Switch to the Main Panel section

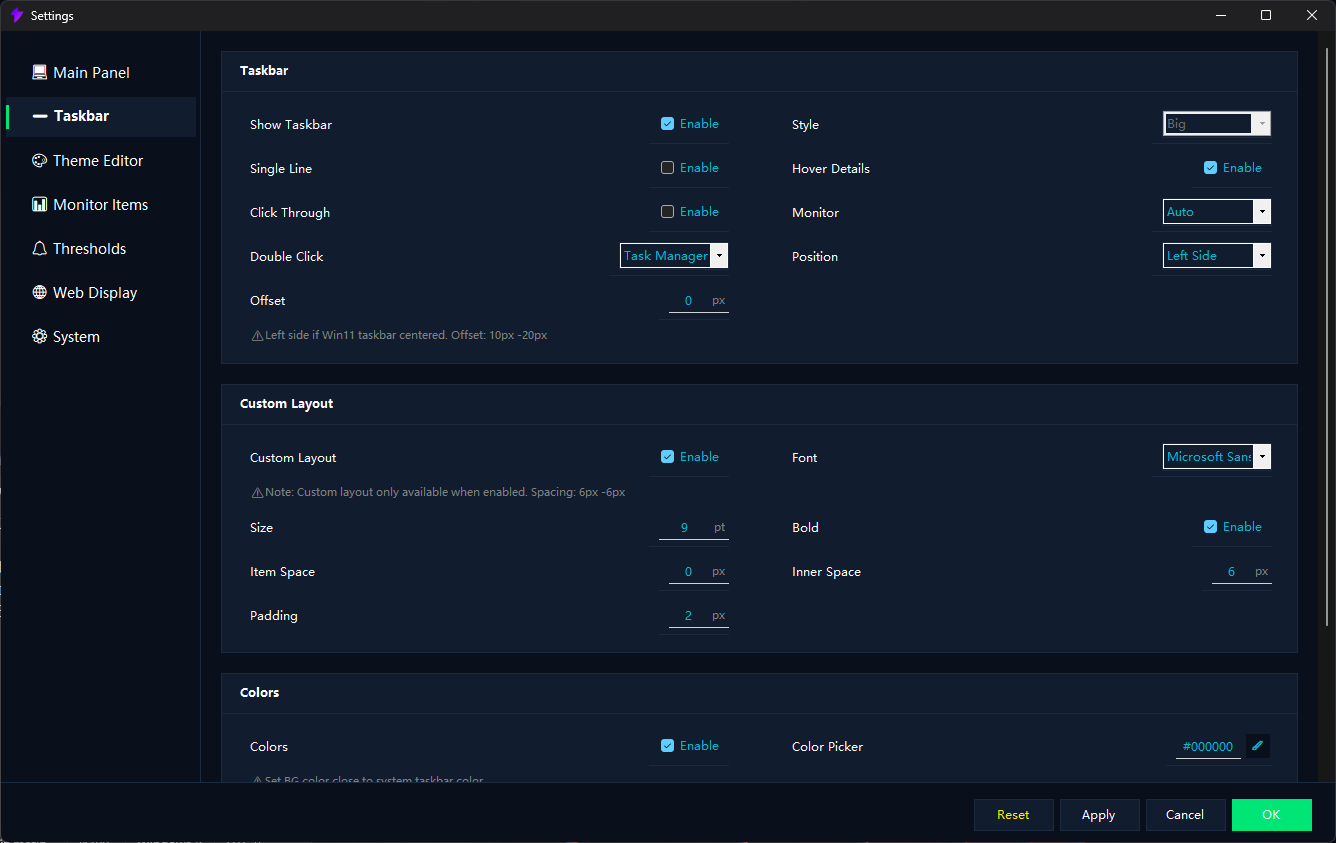click(x=100, y=72)
